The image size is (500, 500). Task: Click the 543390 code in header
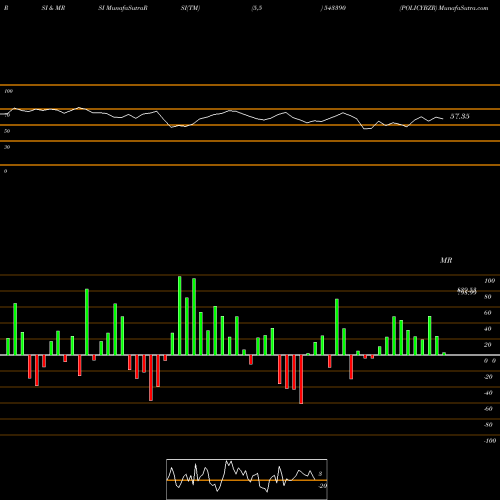[x=334, y=8]
